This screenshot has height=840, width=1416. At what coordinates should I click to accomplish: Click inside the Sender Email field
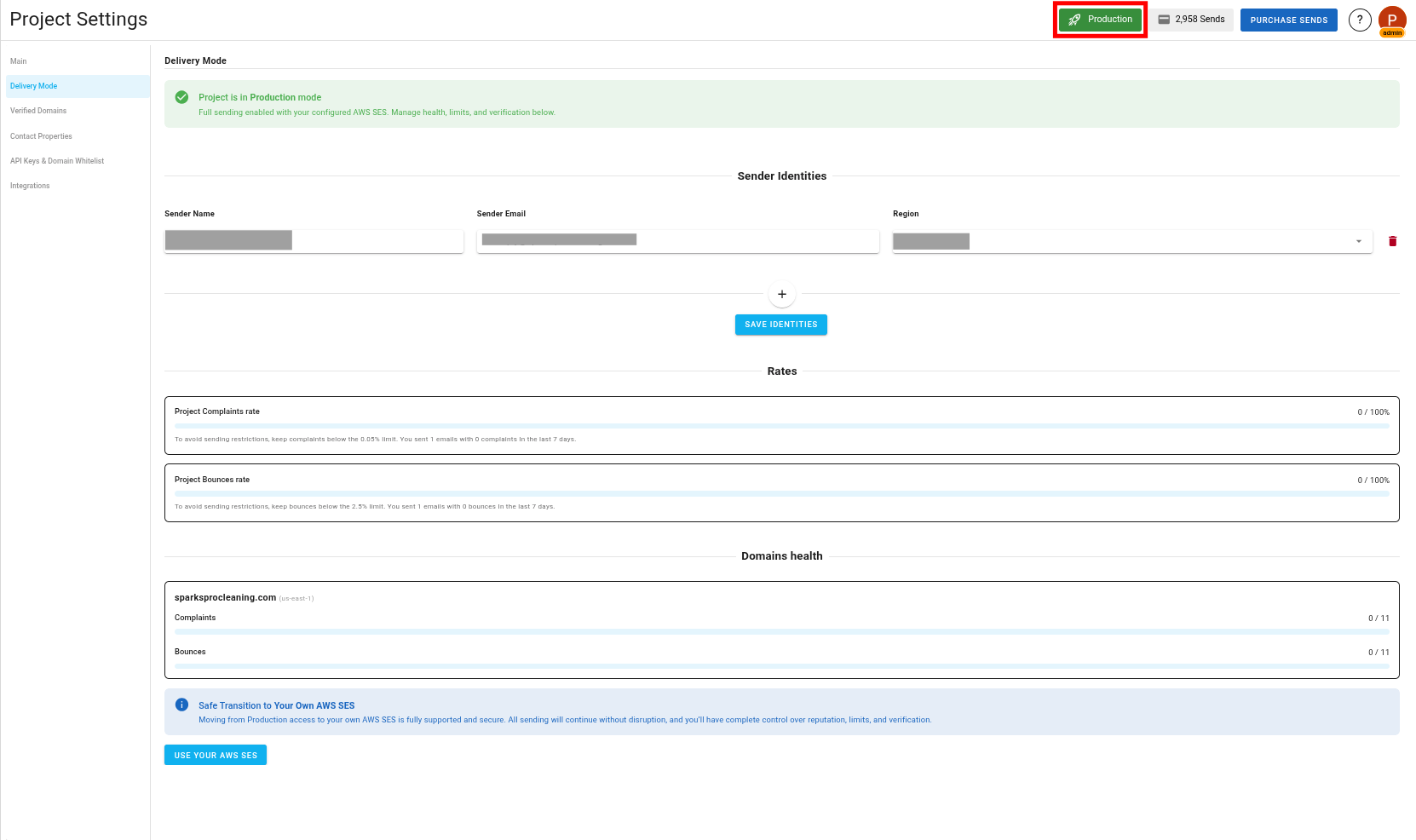pos(677,241)
